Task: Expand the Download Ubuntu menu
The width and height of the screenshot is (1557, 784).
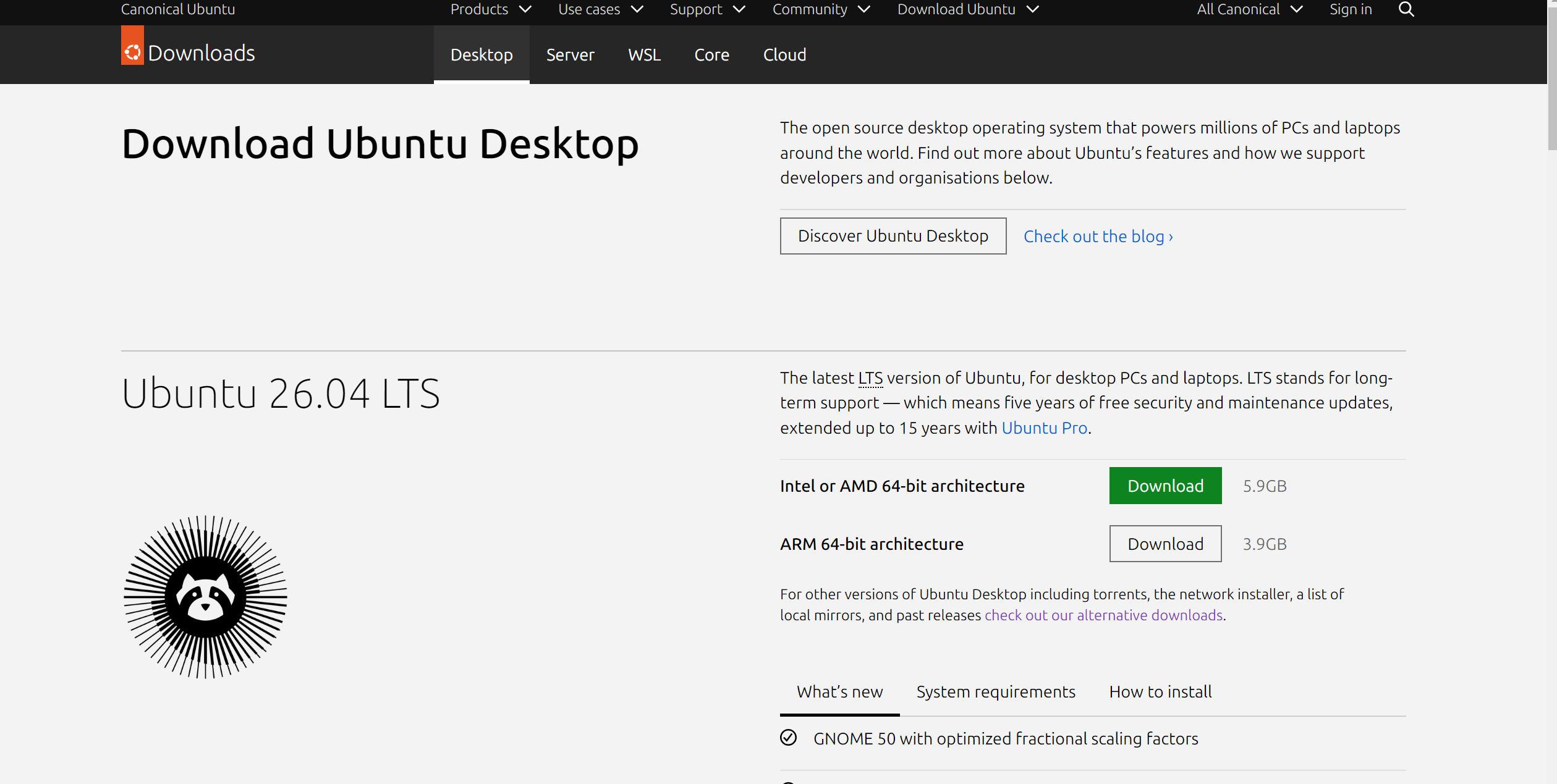Action: point(969,9)
